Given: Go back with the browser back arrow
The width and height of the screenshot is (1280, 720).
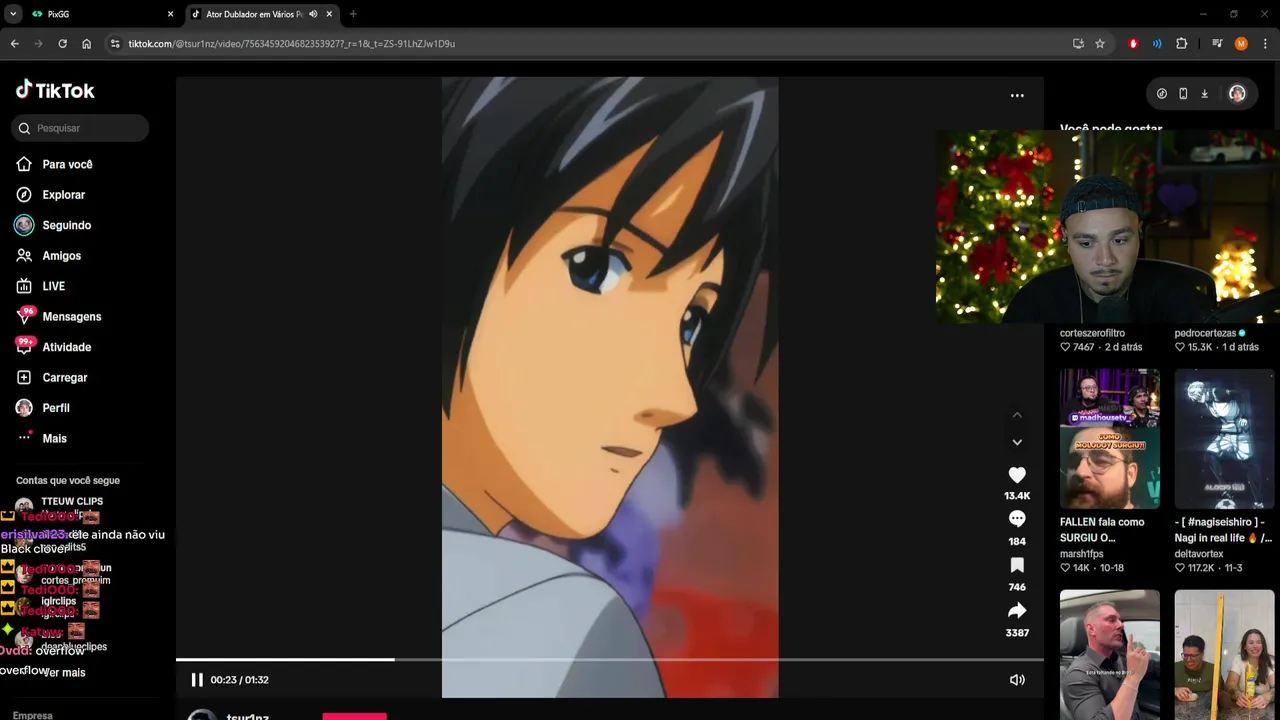Looking at the screenshot, I should click(x=15, y=44).
